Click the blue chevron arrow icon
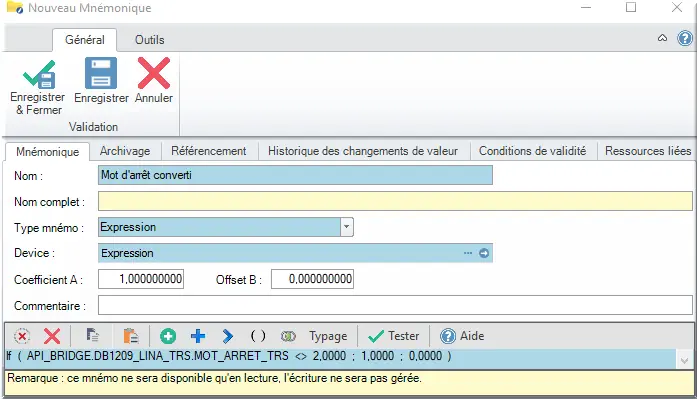Screen dimensions: 697x399 point(228,336)
